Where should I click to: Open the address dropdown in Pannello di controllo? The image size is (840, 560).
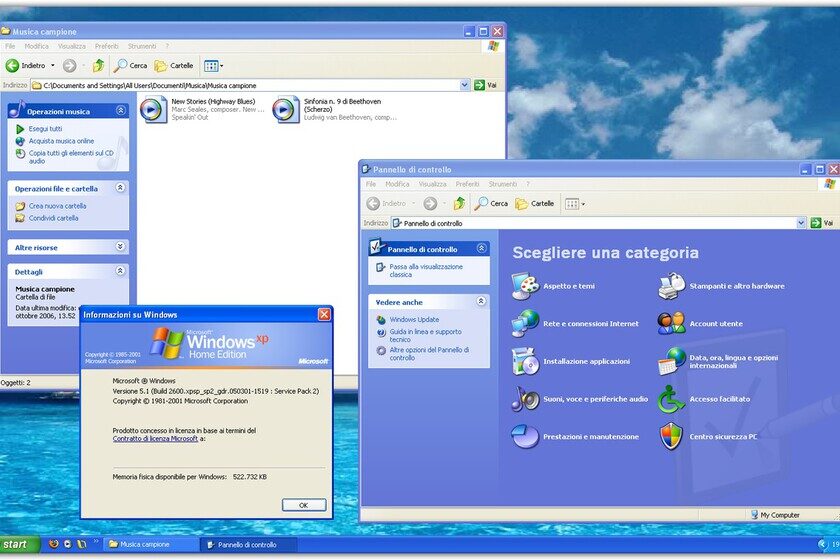801,223
